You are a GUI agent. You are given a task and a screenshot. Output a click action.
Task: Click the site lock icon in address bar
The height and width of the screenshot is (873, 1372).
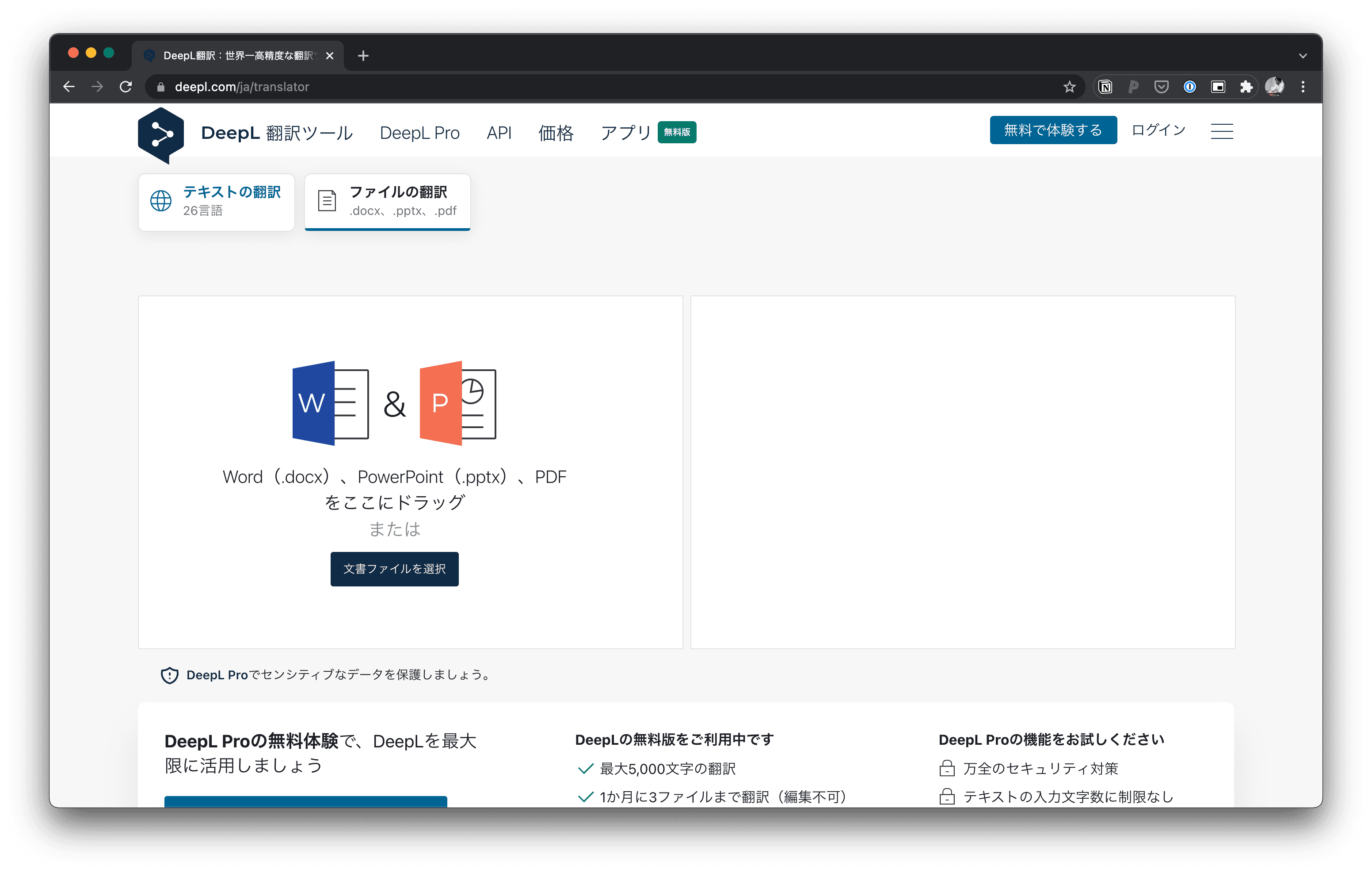(161, 87)
